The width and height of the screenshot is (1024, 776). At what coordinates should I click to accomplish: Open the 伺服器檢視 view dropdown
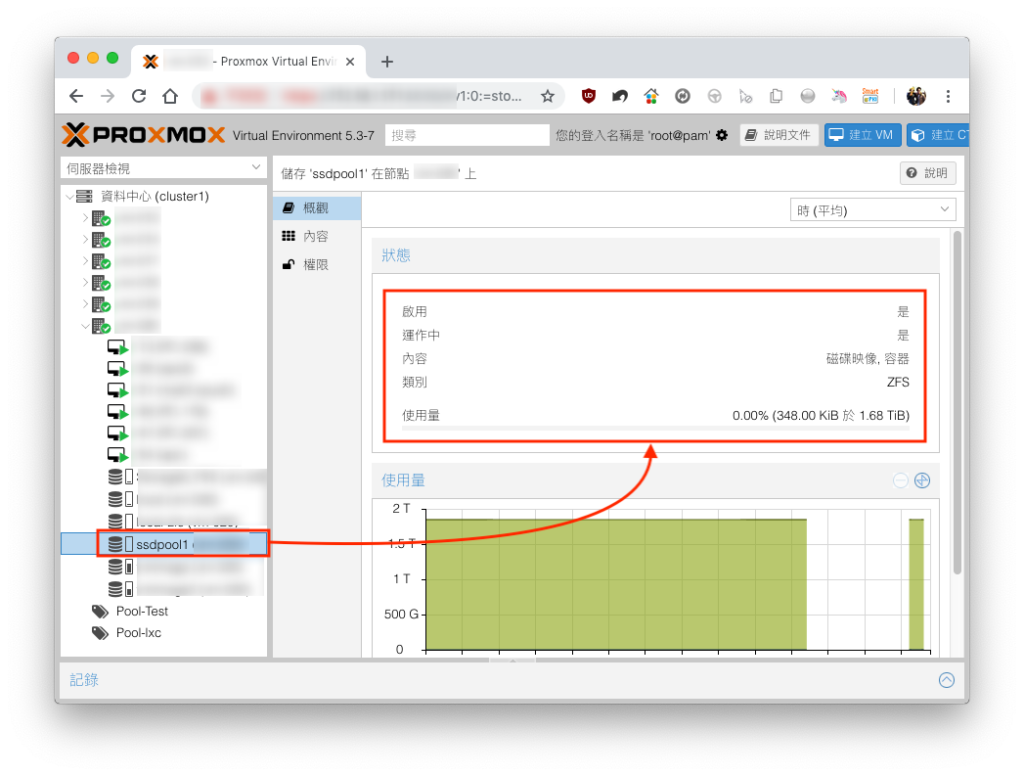(x=163, y=168)
